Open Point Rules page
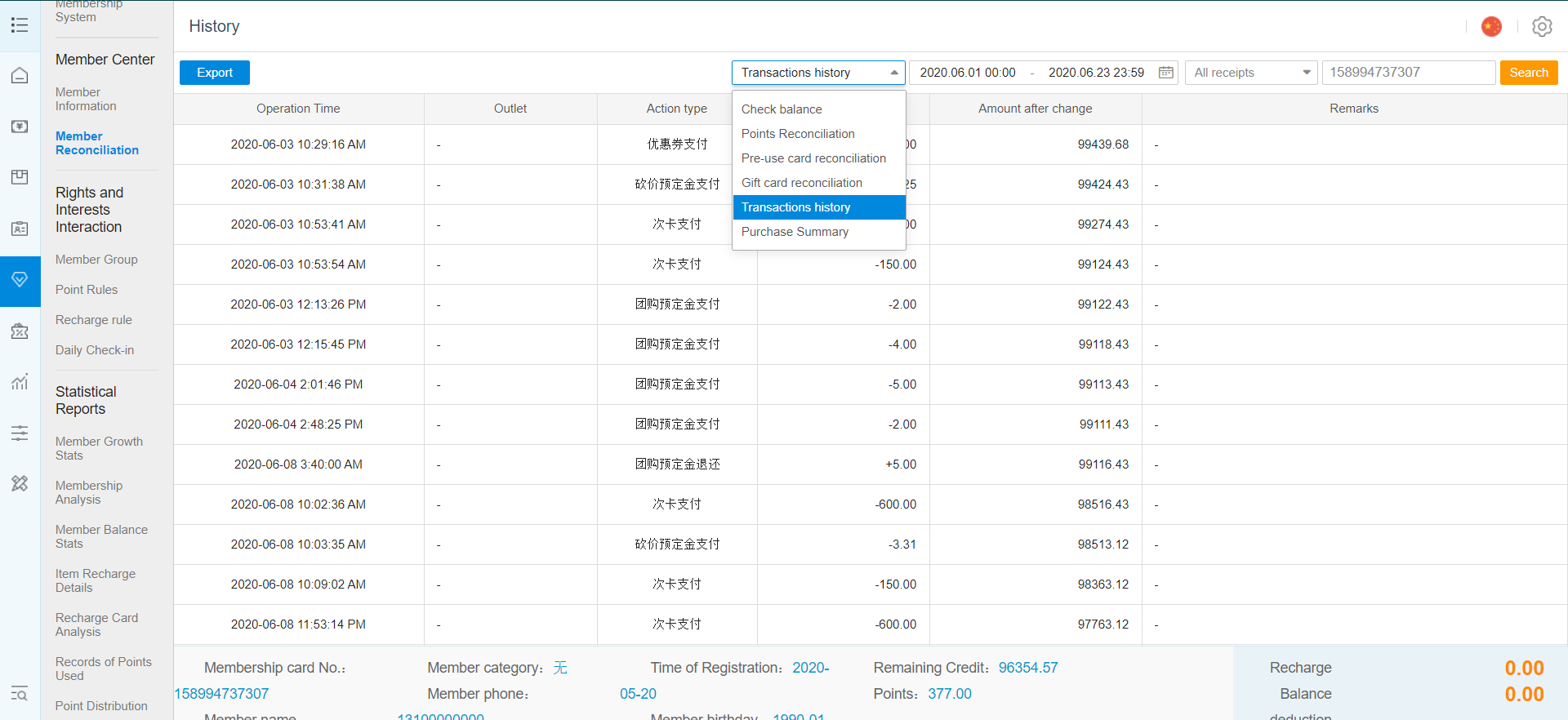This screenshot has height=720, width=1568. [87, 290]
